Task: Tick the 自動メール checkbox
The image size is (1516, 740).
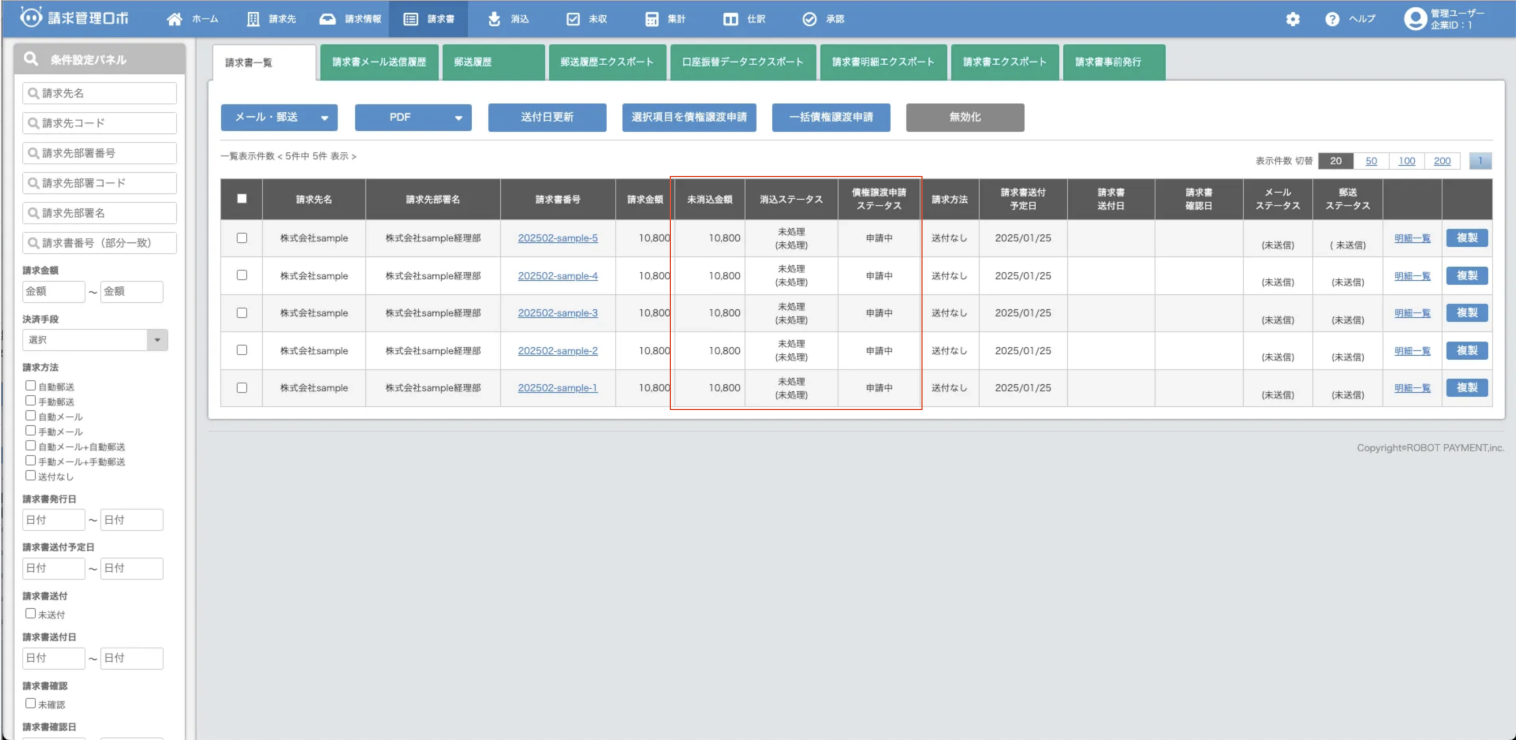Action: pos(31,415)
